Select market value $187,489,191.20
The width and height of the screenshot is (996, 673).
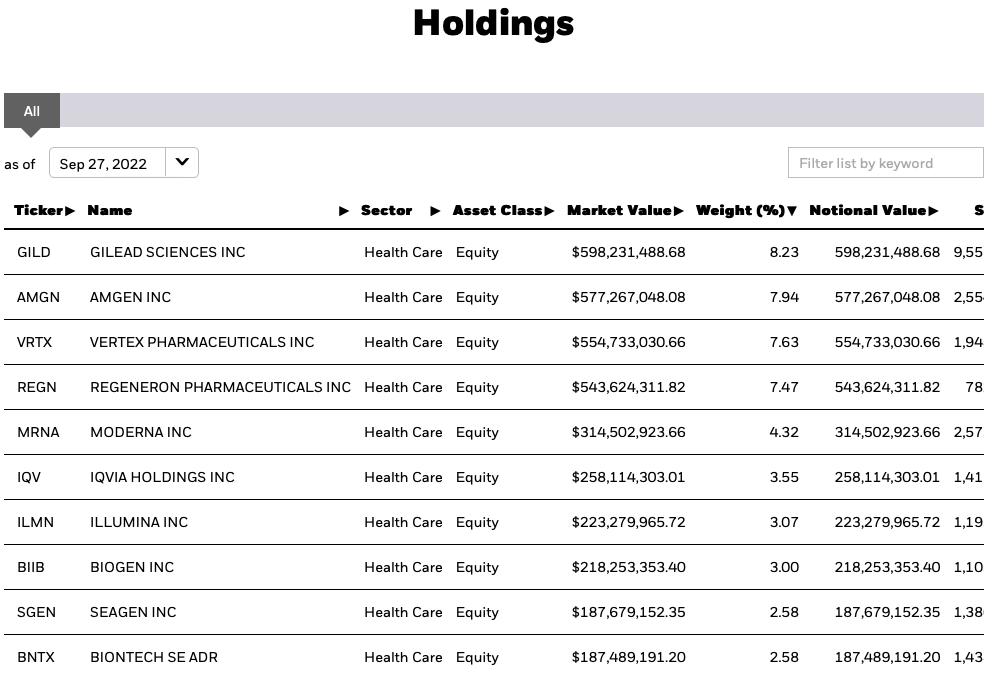628,658
